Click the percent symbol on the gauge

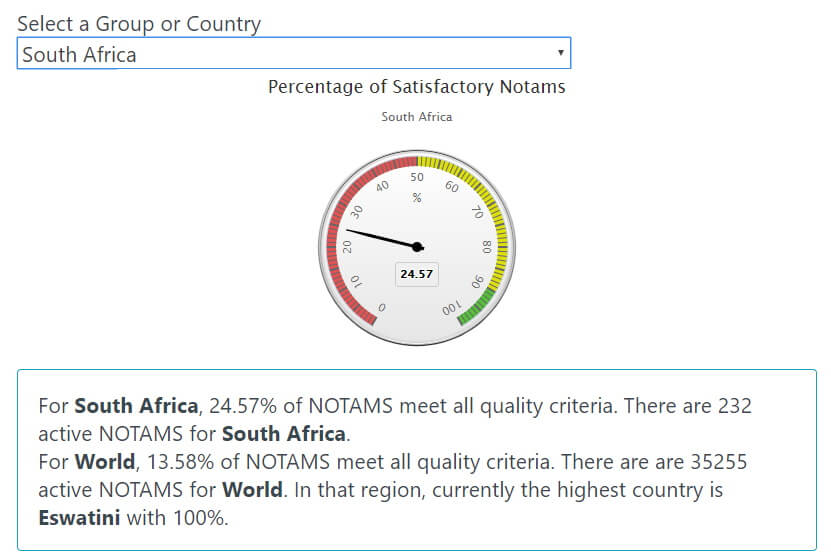(x=417, y=198)
